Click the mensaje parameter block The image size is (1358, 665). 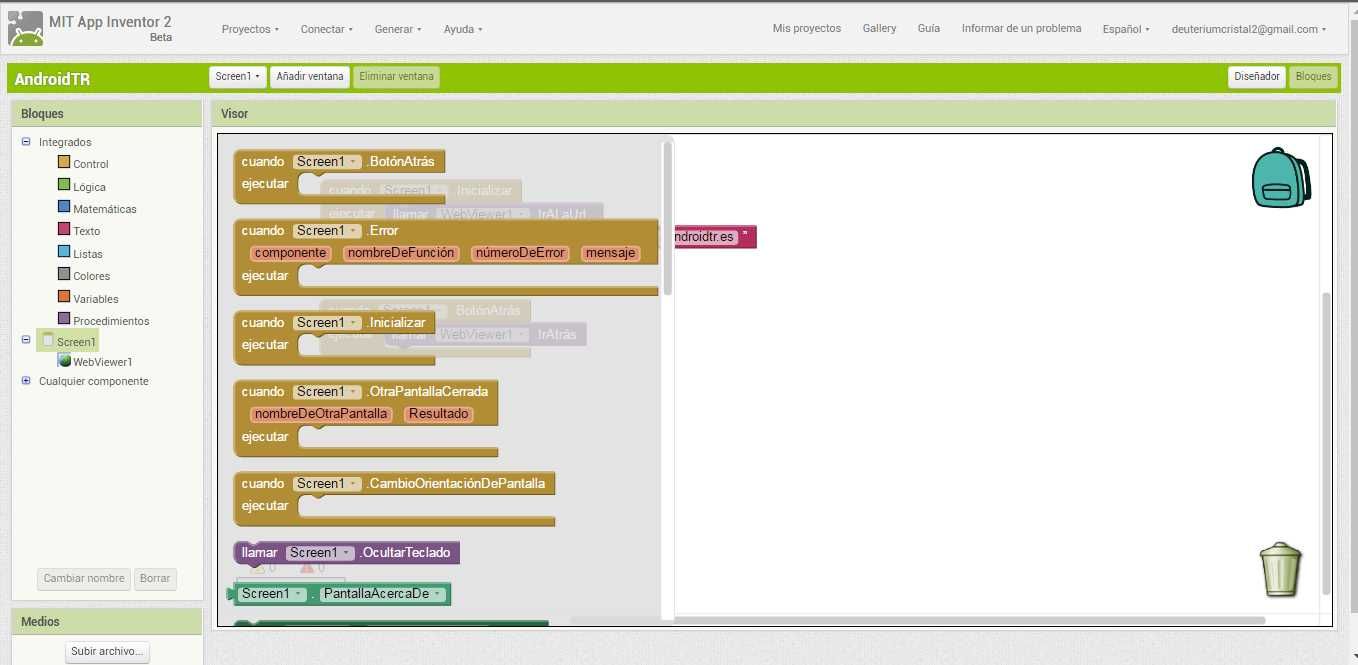611,253
